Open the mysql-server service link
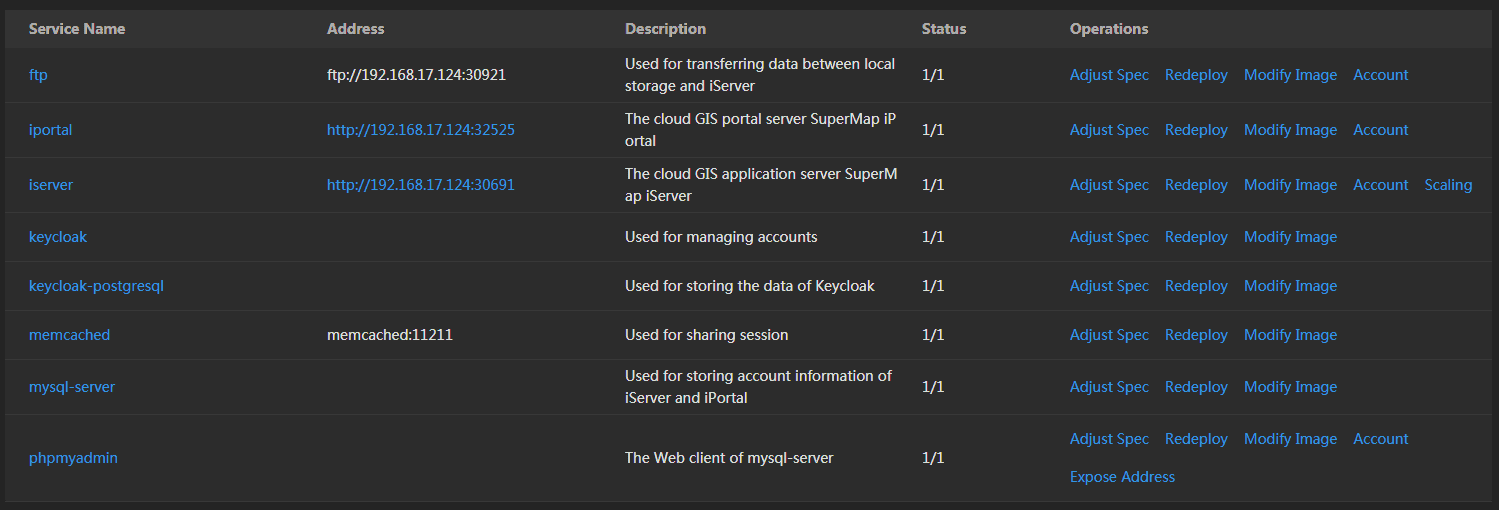The height and width of the screenshot is (510, 1499). coord(72,387)
